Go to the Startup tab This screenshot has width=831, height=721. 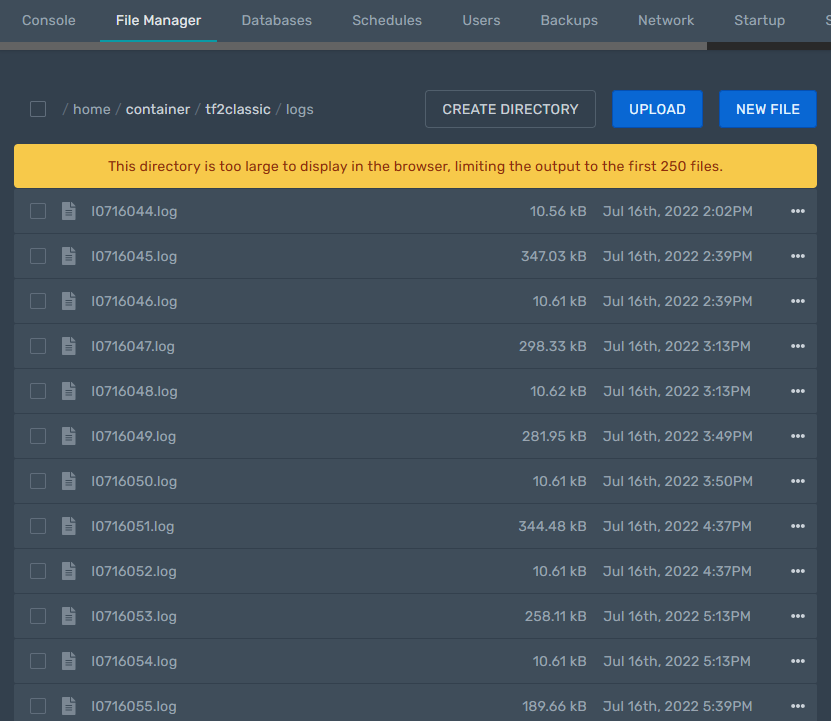coord(759,20)
